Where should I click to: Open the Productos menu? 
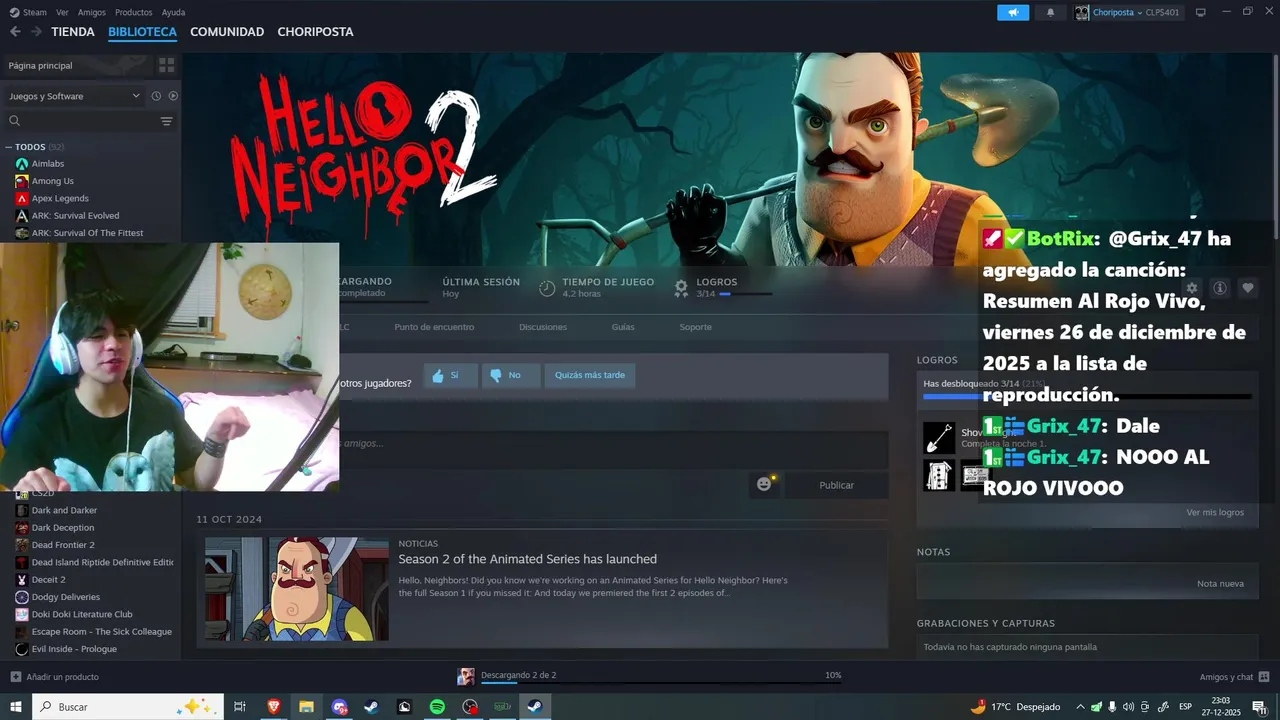(x=134, y=13)
